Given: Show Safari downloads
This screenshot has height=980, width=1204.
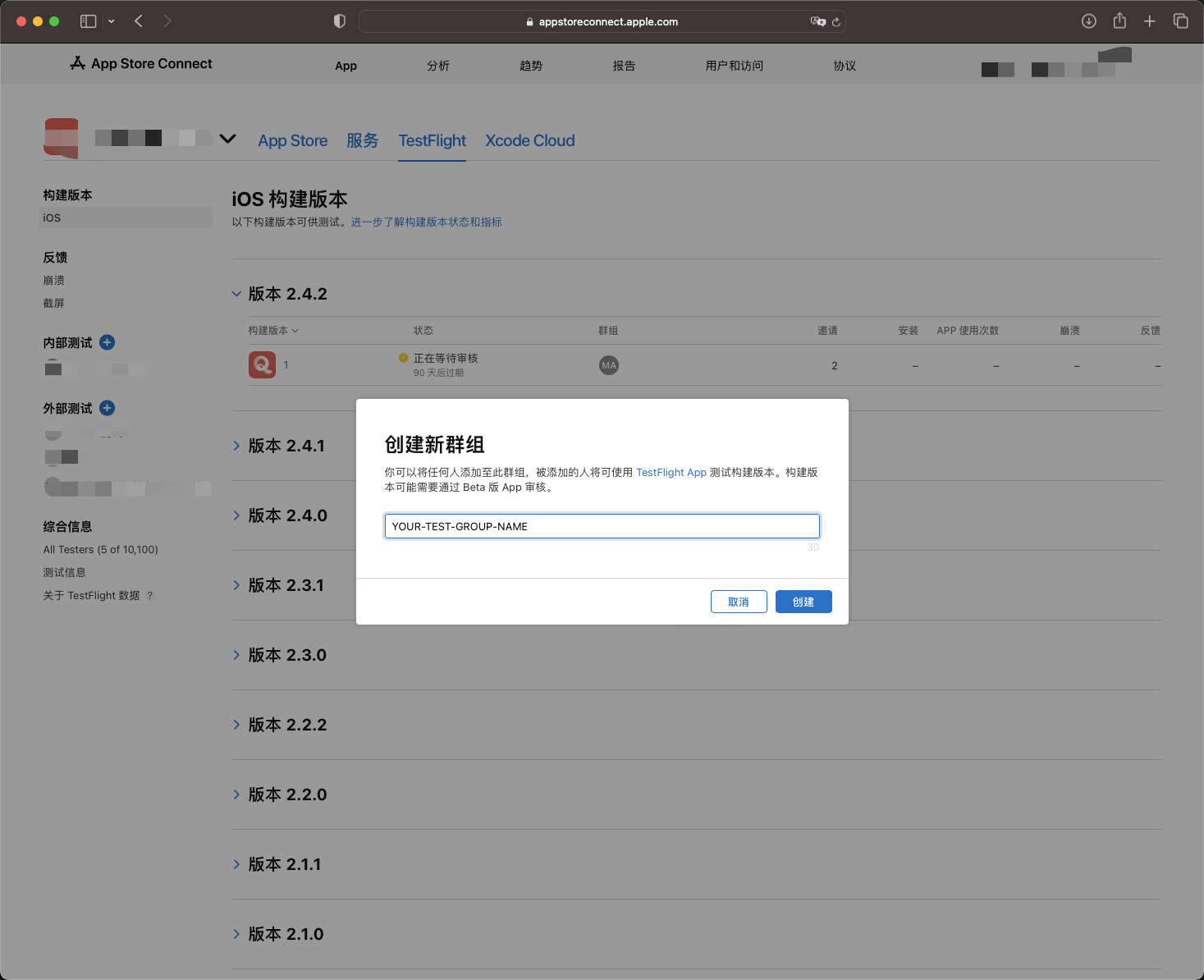Looking at the screenshot, I should click(x=1089, y=21).
